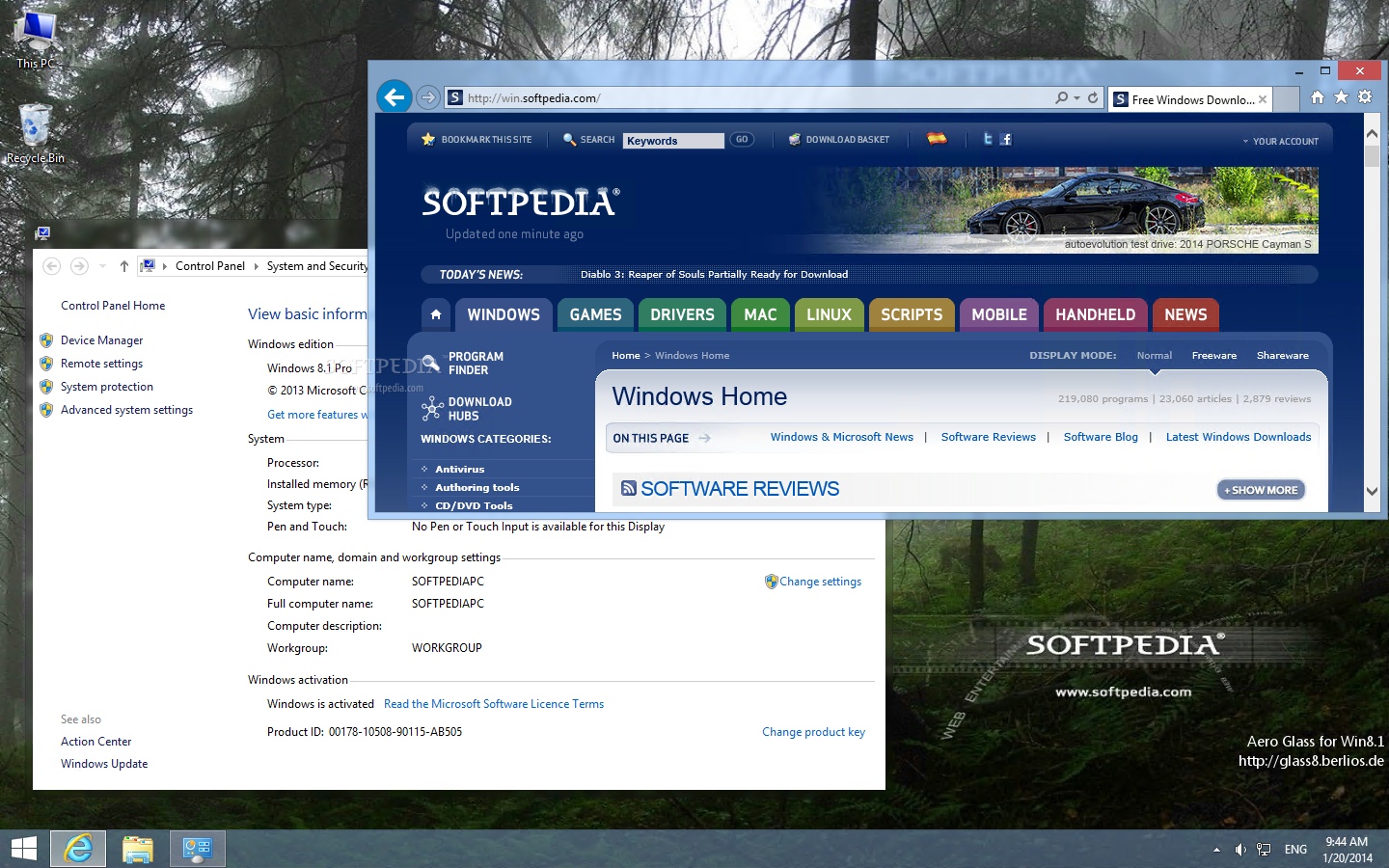Click the Program Finder magnifier icon

pos(431,364)
